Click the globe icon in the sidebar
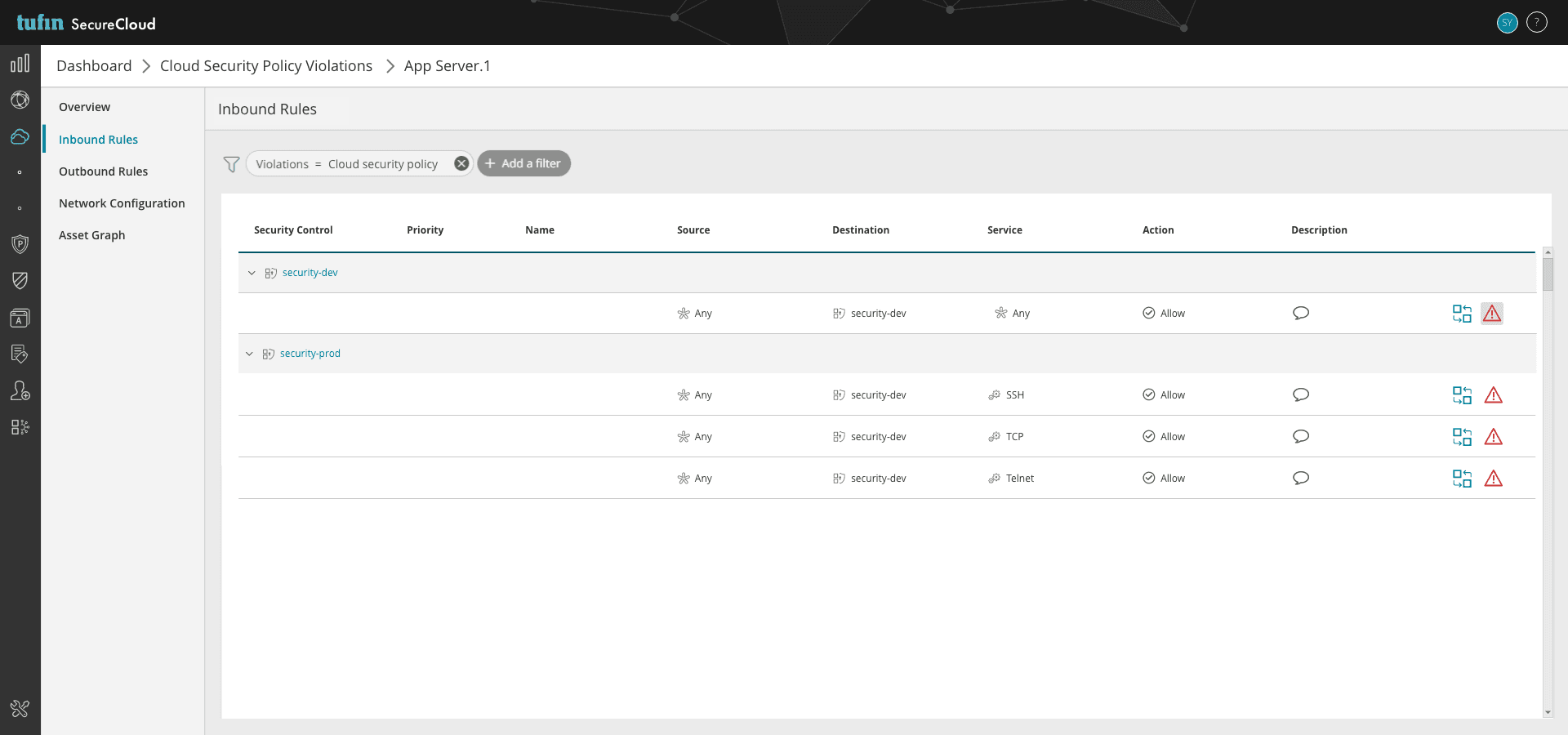Image resolution: width=1568 pixels, height=735 pixels. [x=20, y=100]
